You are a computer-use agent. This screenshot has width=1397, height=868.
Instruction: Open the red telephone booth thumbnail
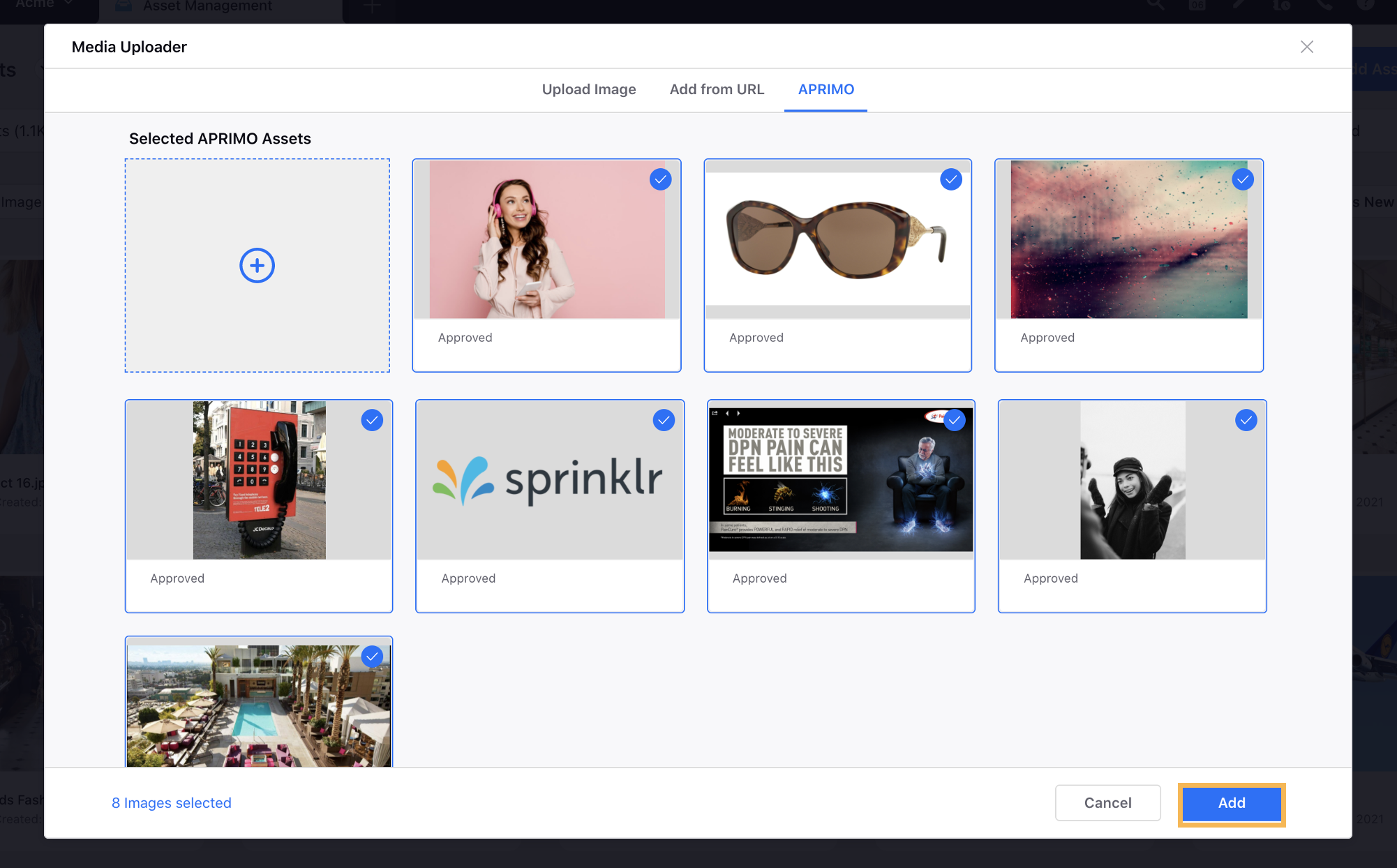[259, 480]
